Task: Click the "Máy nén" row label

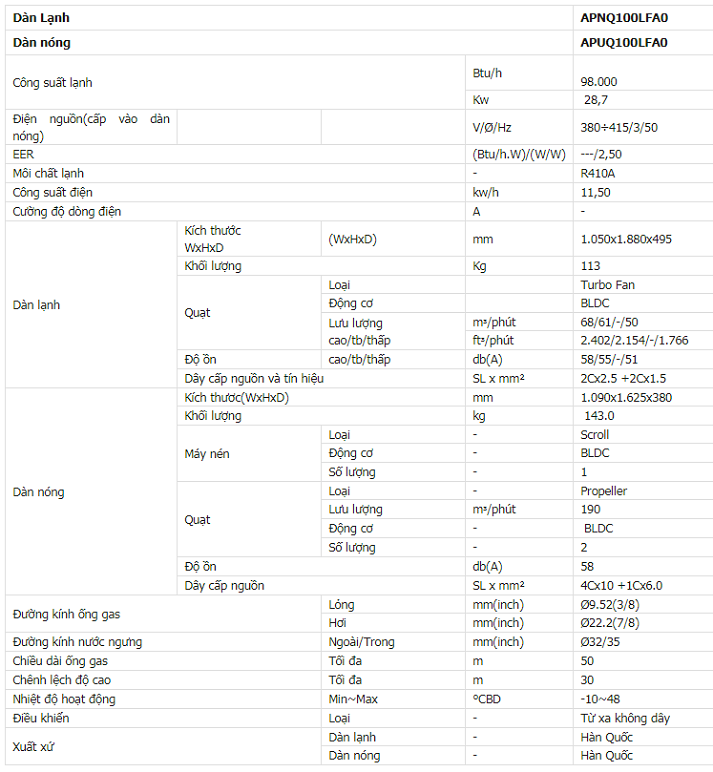Action: point(208,454)
